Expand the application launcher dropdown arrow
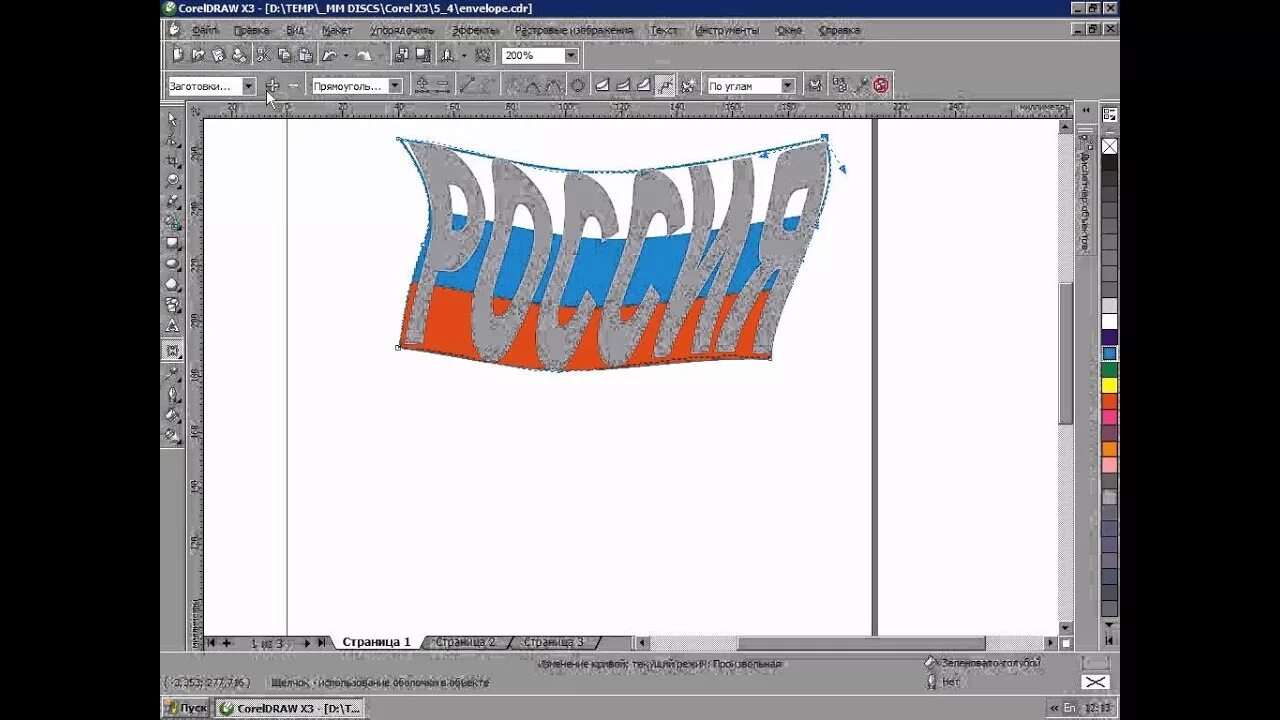This screenshot has height=720, width=1280. (x=464, y=55)
